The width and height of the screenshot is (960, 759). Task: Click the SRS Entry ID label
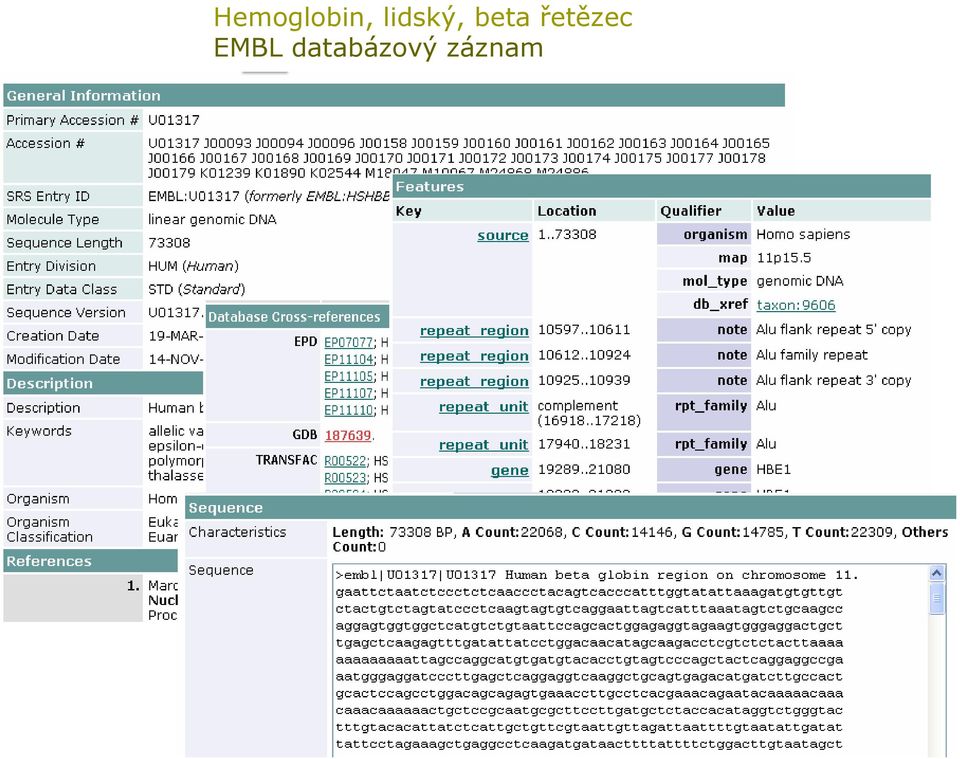(48, 196)
